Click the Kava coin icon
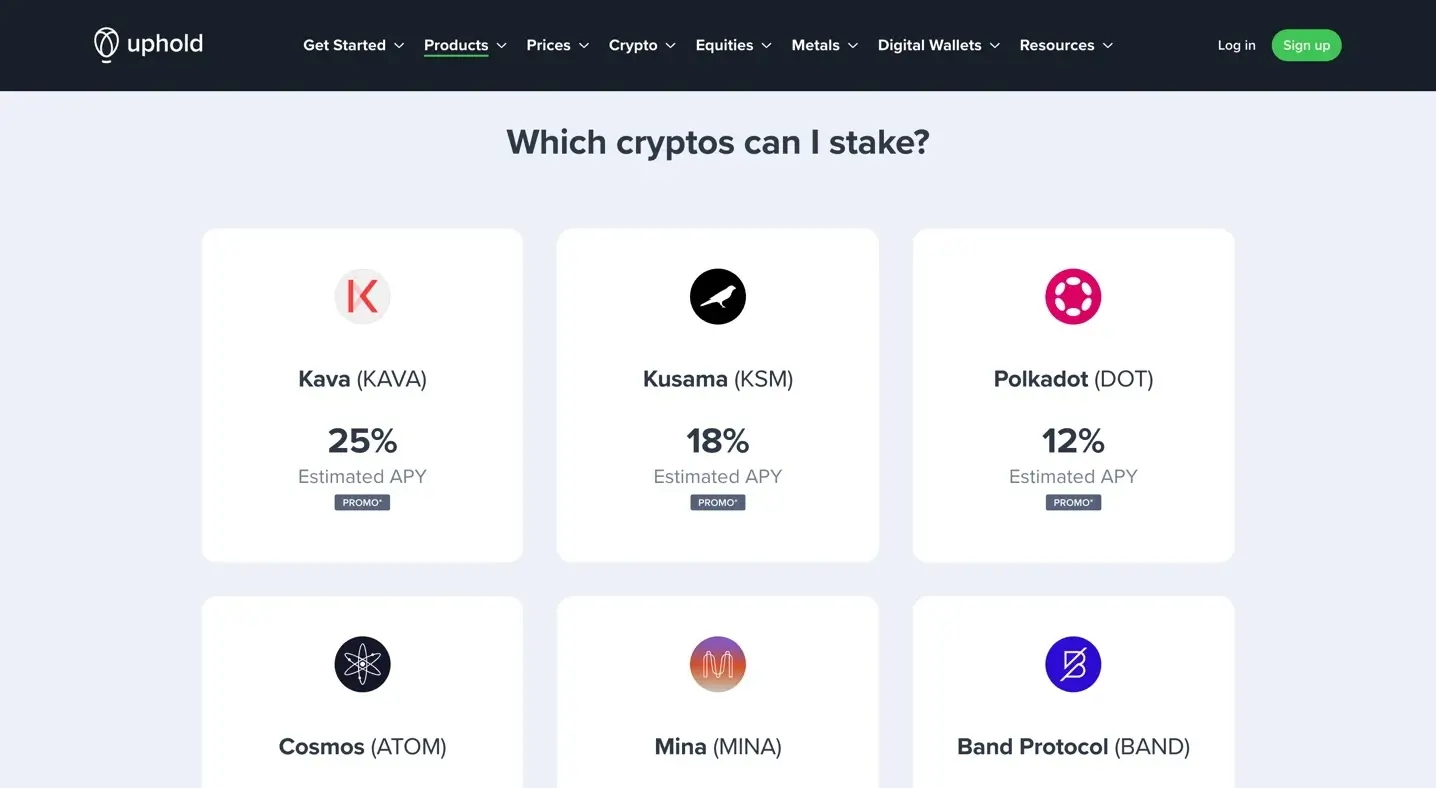Screen dimensions: 1436x788 pyautogui.click(x=362, y=297)
